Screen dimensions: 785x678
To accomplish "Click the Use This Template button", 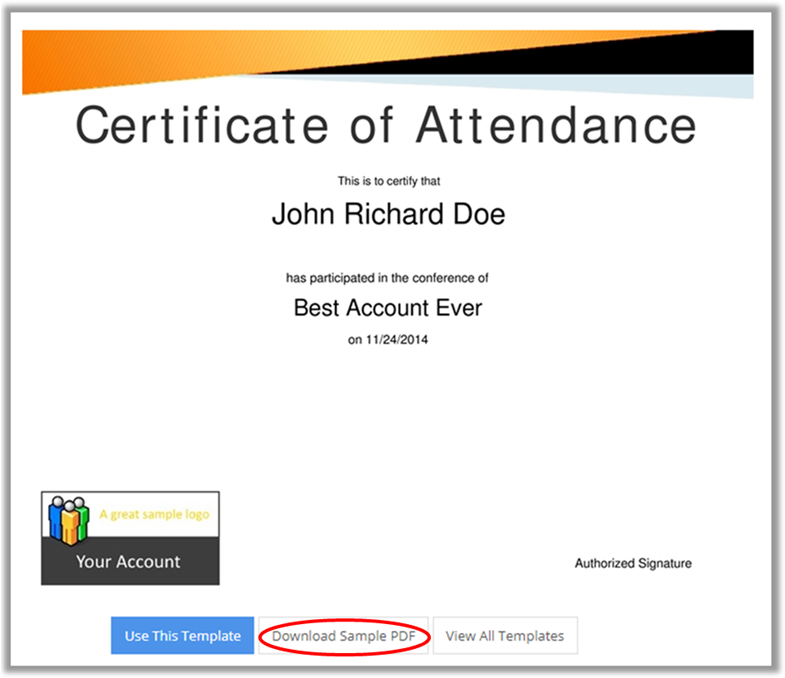I will point(182,635).
